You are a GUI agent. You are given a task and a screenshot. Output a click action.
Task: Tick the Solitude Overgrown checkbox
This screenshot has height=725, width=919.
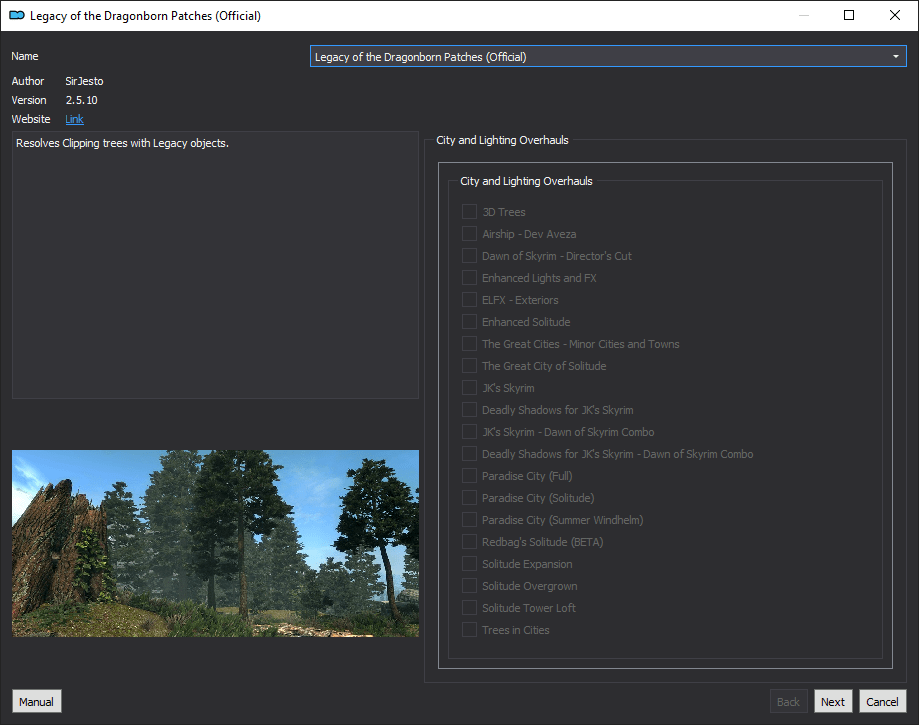point(469,585)
